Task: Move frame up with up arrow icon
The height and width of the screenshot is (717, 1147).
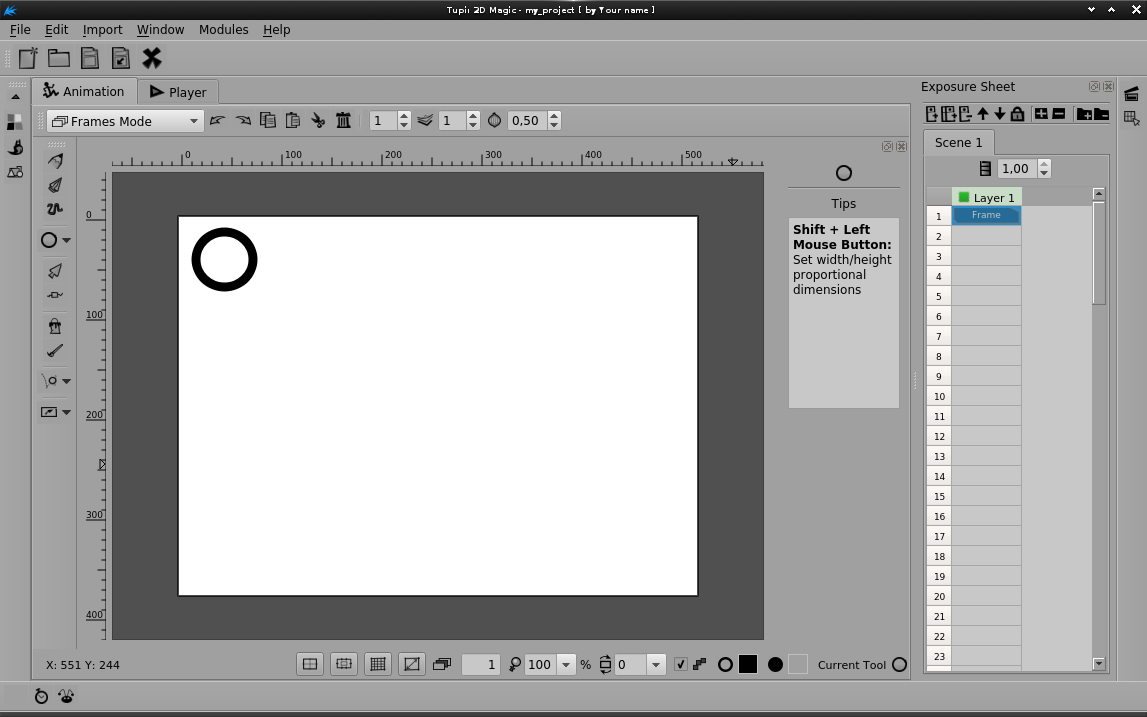Action: (982, 114)
